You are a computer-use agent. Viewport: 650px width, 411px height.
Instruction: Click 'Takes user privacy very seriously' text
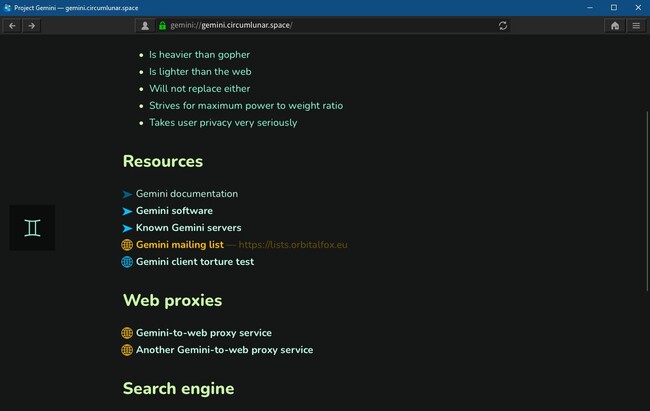(x=223, y=123)
